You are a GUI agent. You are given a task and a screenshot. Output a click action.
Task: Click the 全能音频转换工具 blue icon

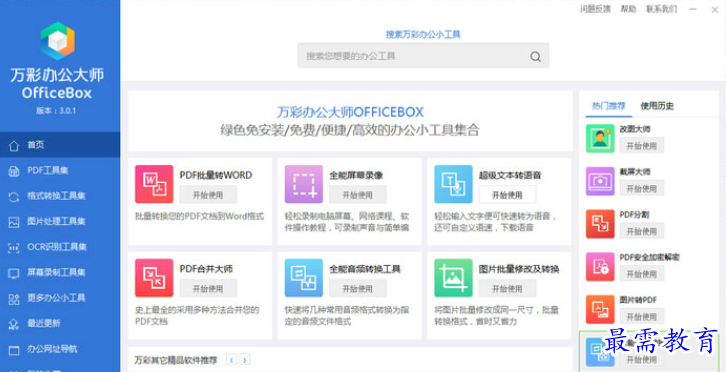(x=304, y=277)
